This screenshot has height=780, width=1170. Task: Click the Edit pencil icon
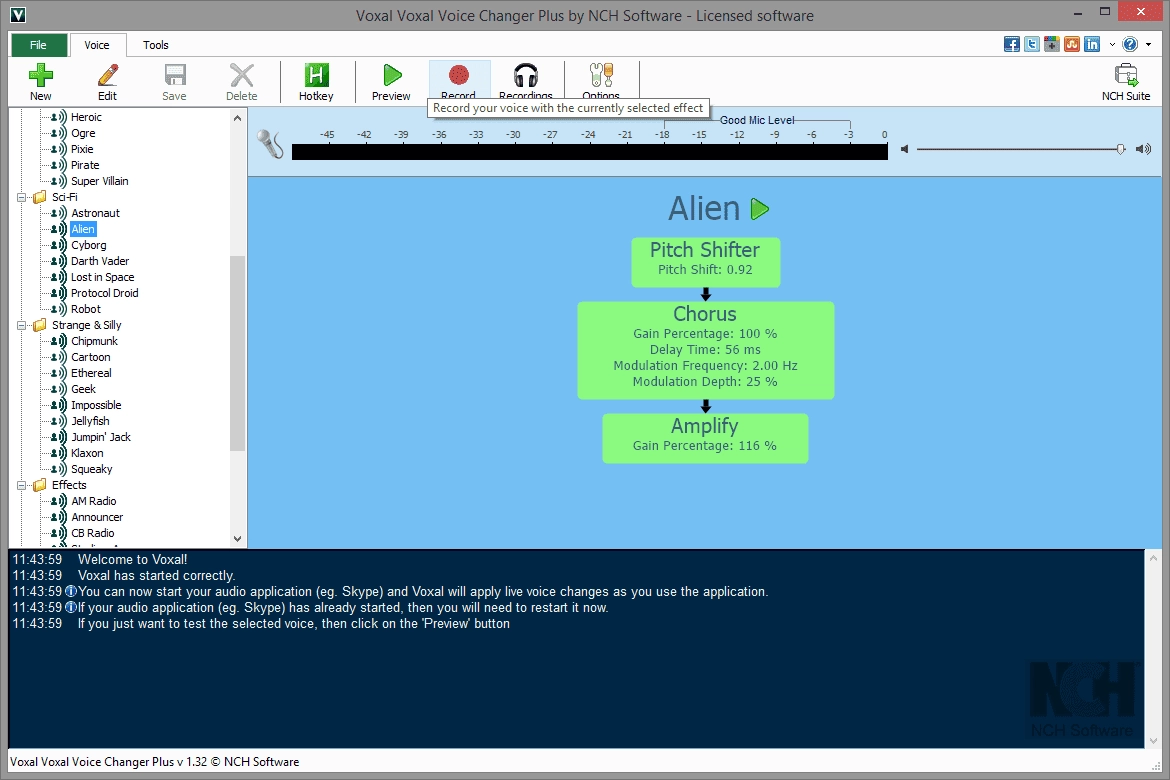[107, 75]
